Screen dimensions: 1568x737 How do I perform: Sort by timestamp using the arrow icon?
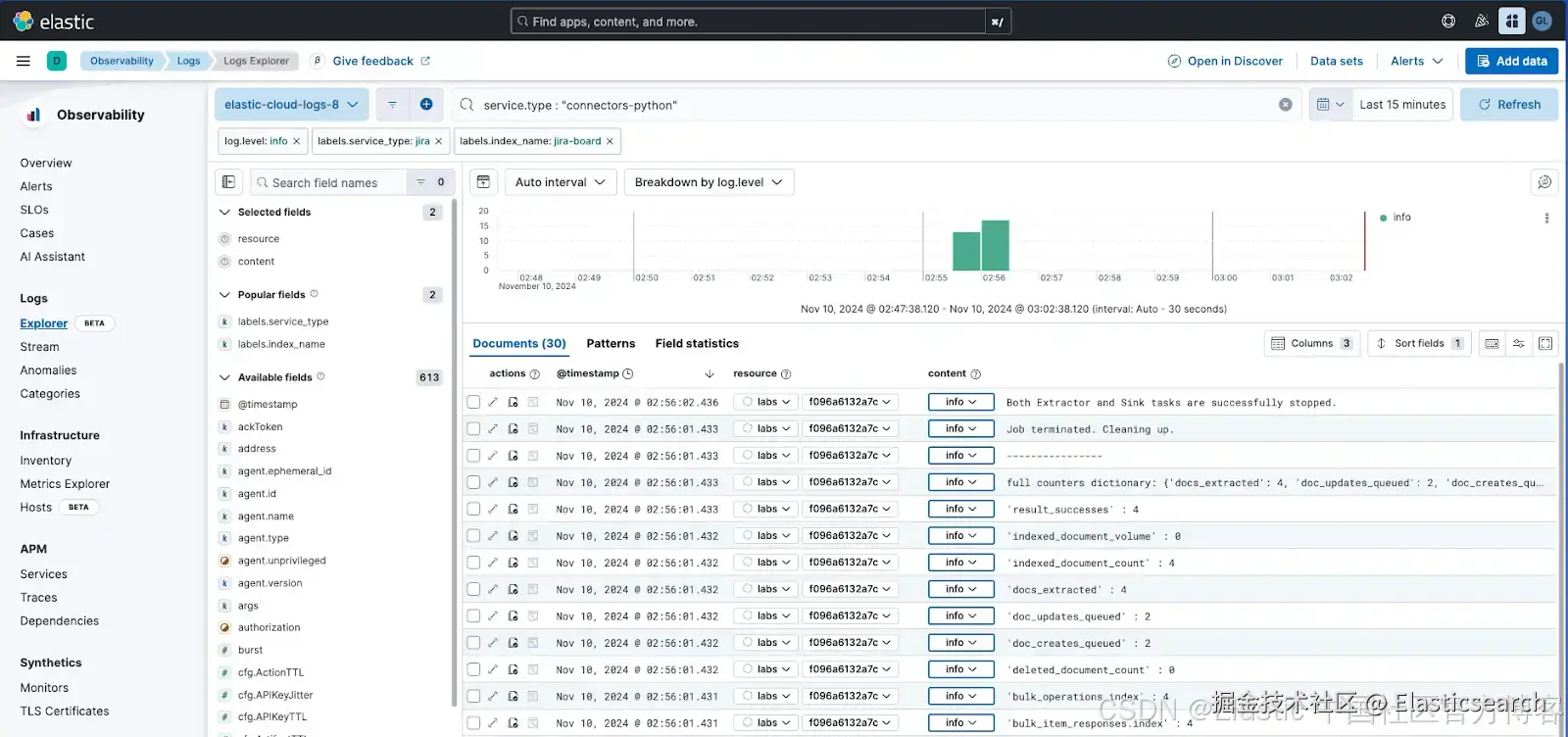pos(710,374)
